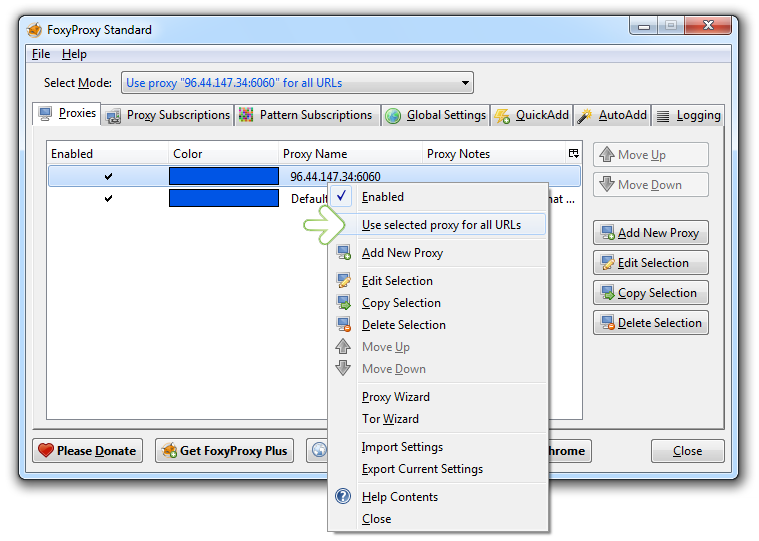Click blue color swatch for Default row
Screen dimensions: 759x541
click(224, 198)
